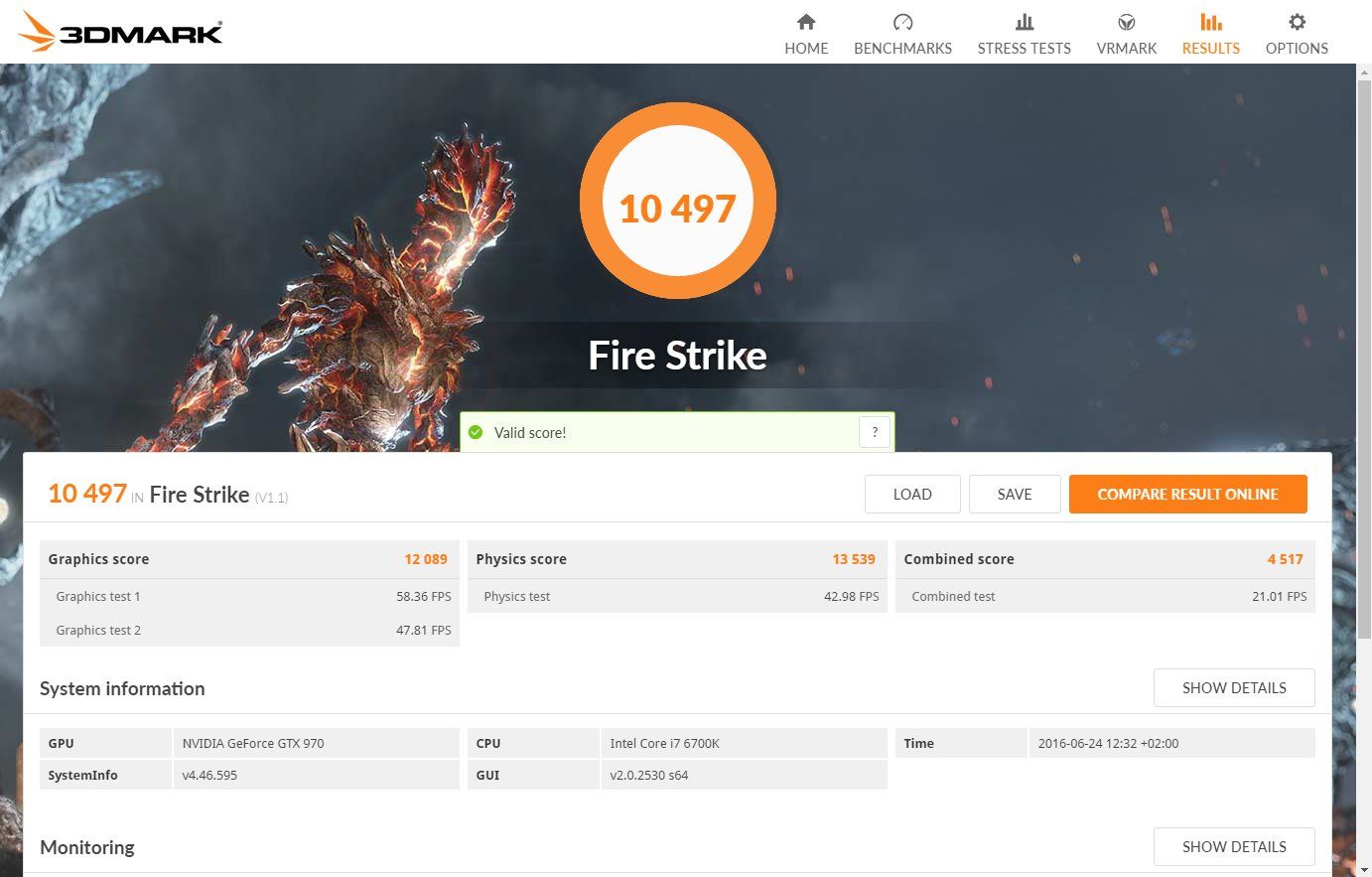This screenshot has height=877, width=1372.
Task: Click the (V1.1) version label
Action: pyautogui.click(x=271, y=498)
